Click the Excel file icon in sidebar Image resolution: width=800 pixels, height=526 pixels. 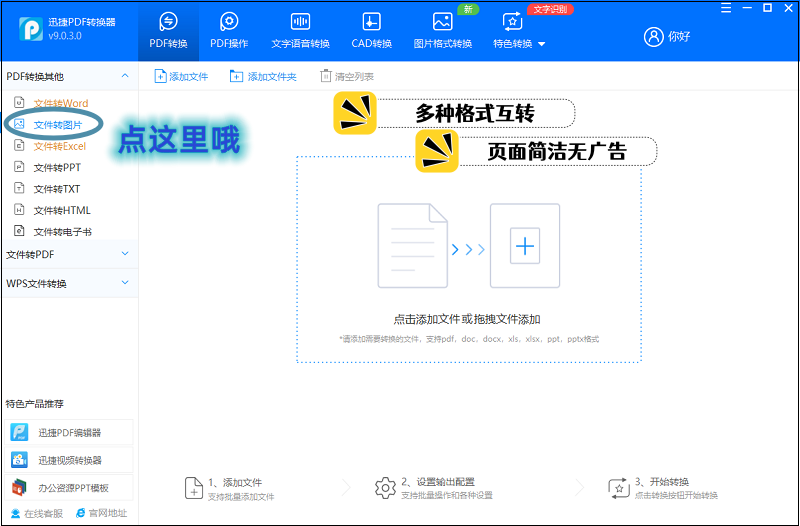[19, 145]
